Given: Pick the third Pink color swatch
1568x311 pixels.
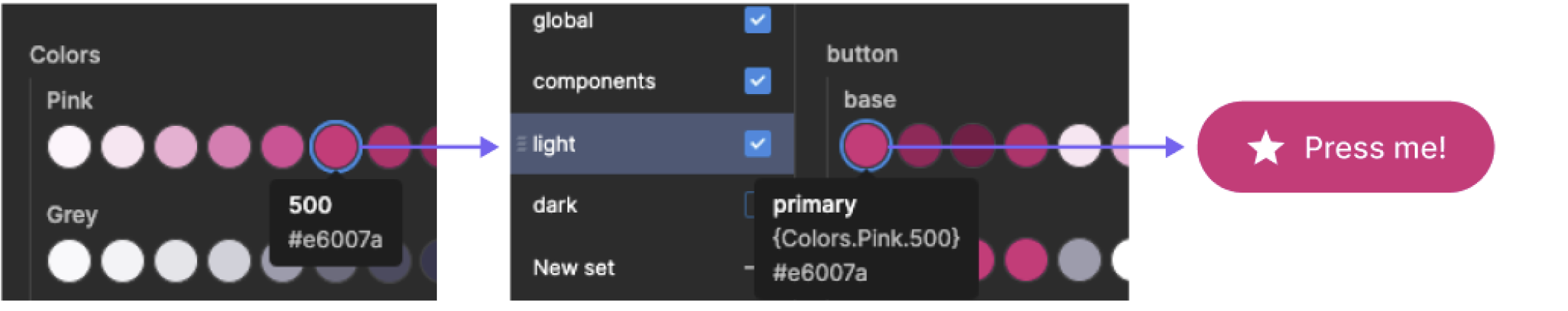Looking at the screenshot, I should [x=176, y=146].
